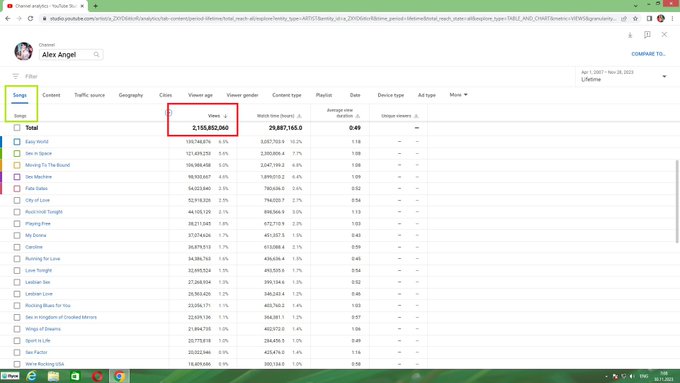Open the Chrome profile avatar

coord(661,19)
